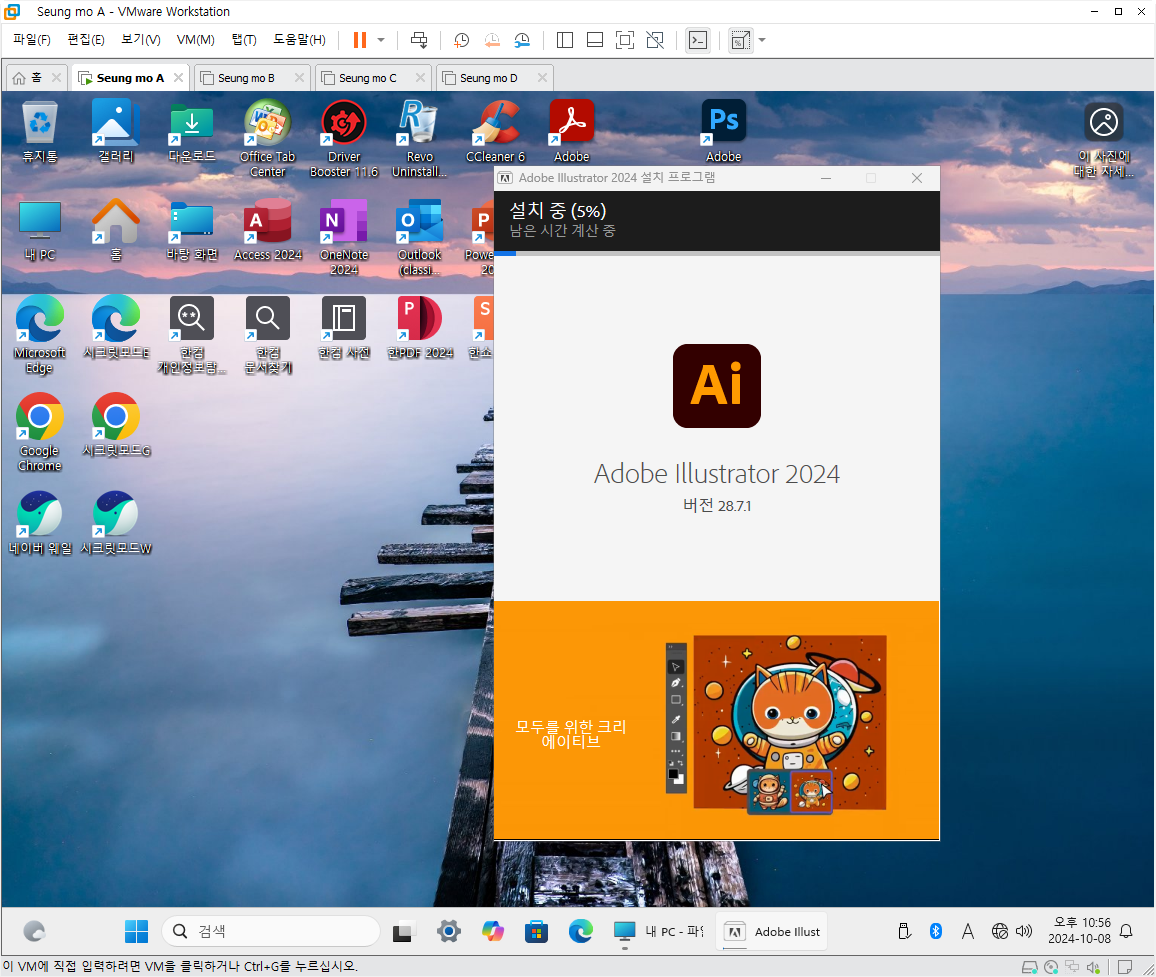Open the VM(M) menu
Viewport: 1156px width, 977px height.
(x=195, y=40)
